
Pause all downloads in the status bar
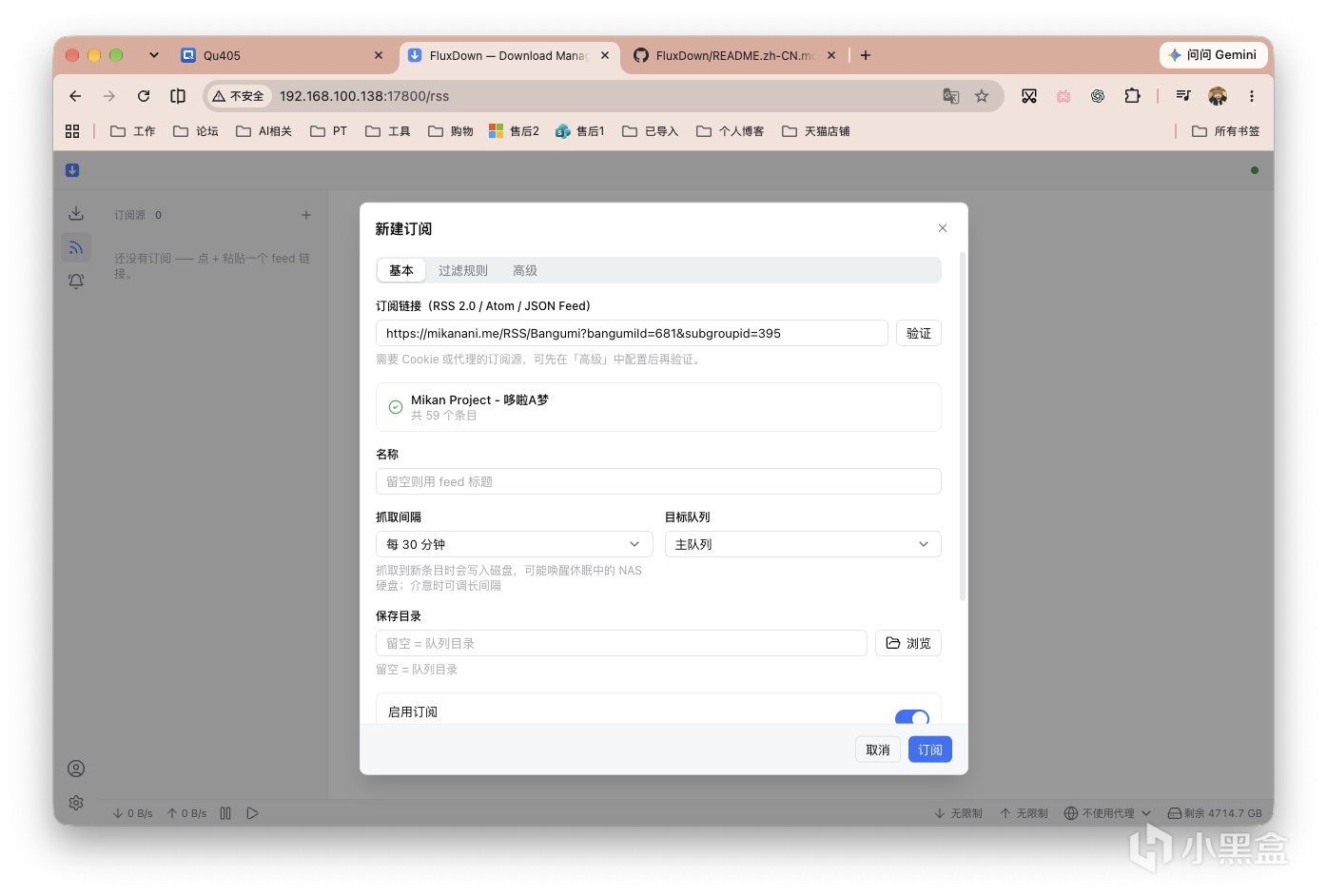point(225,813)
